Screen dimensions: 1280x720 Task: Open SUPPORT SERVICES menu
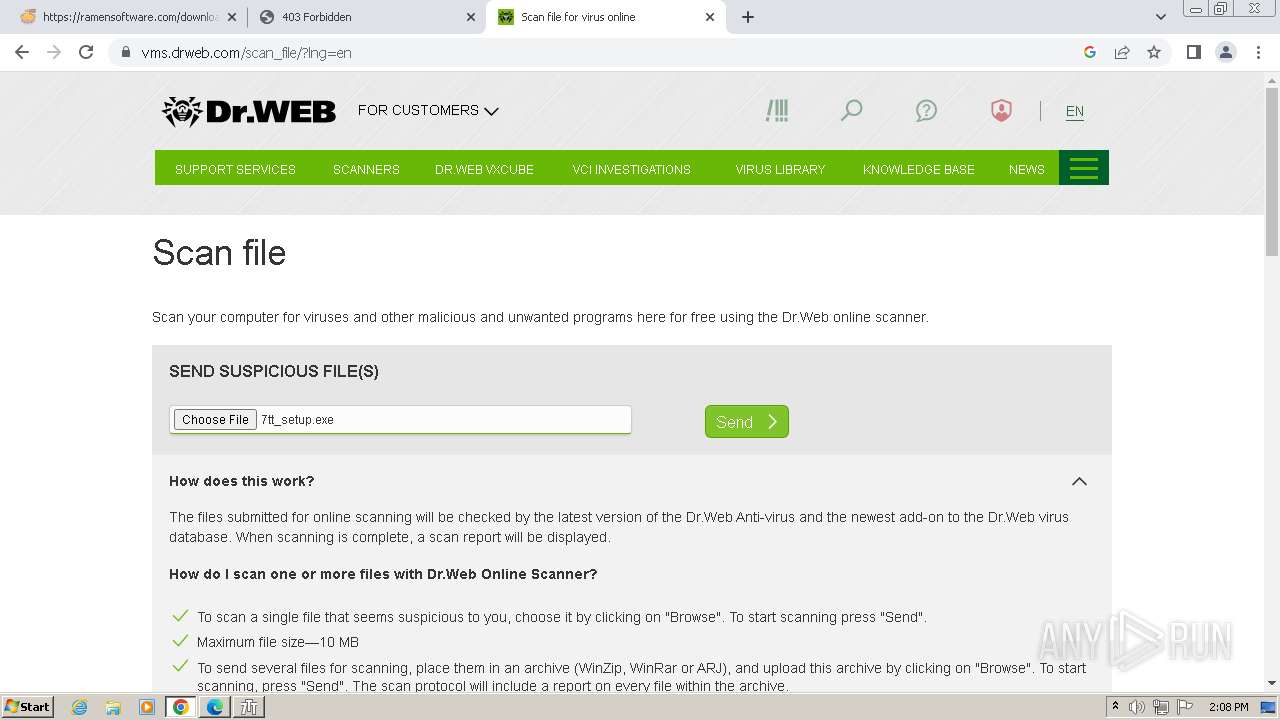coord(235,169)
